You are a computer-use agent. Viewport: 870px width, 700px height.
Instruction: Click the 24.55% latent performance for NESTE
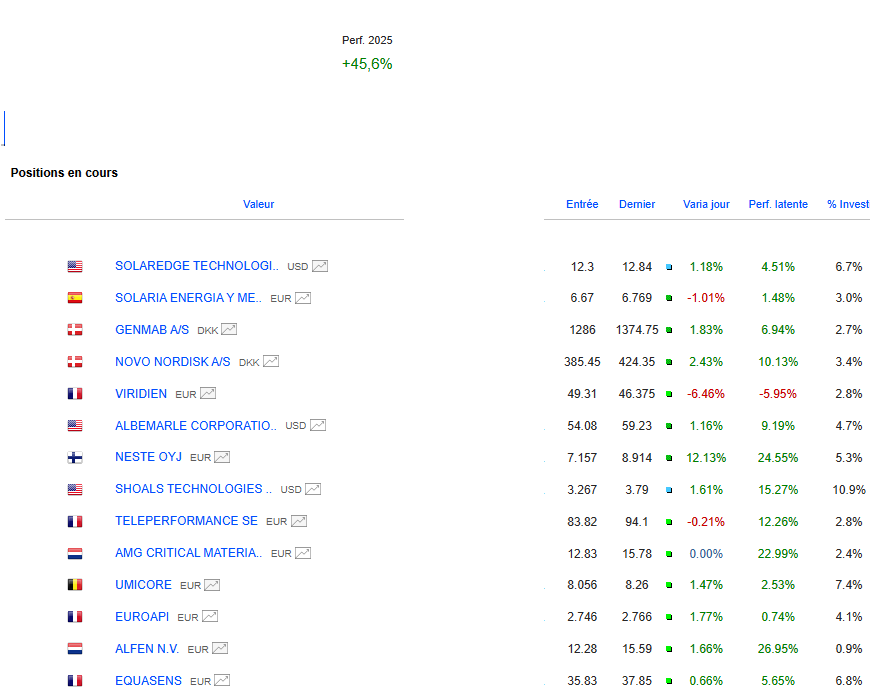(778, 458)
